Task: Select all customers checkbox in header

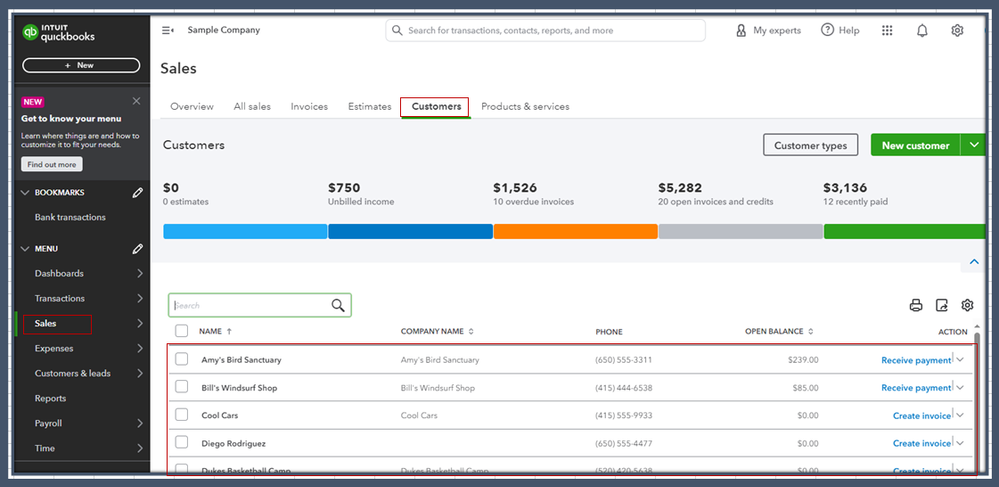Action: pyautogui.click(x=182, y=331)
